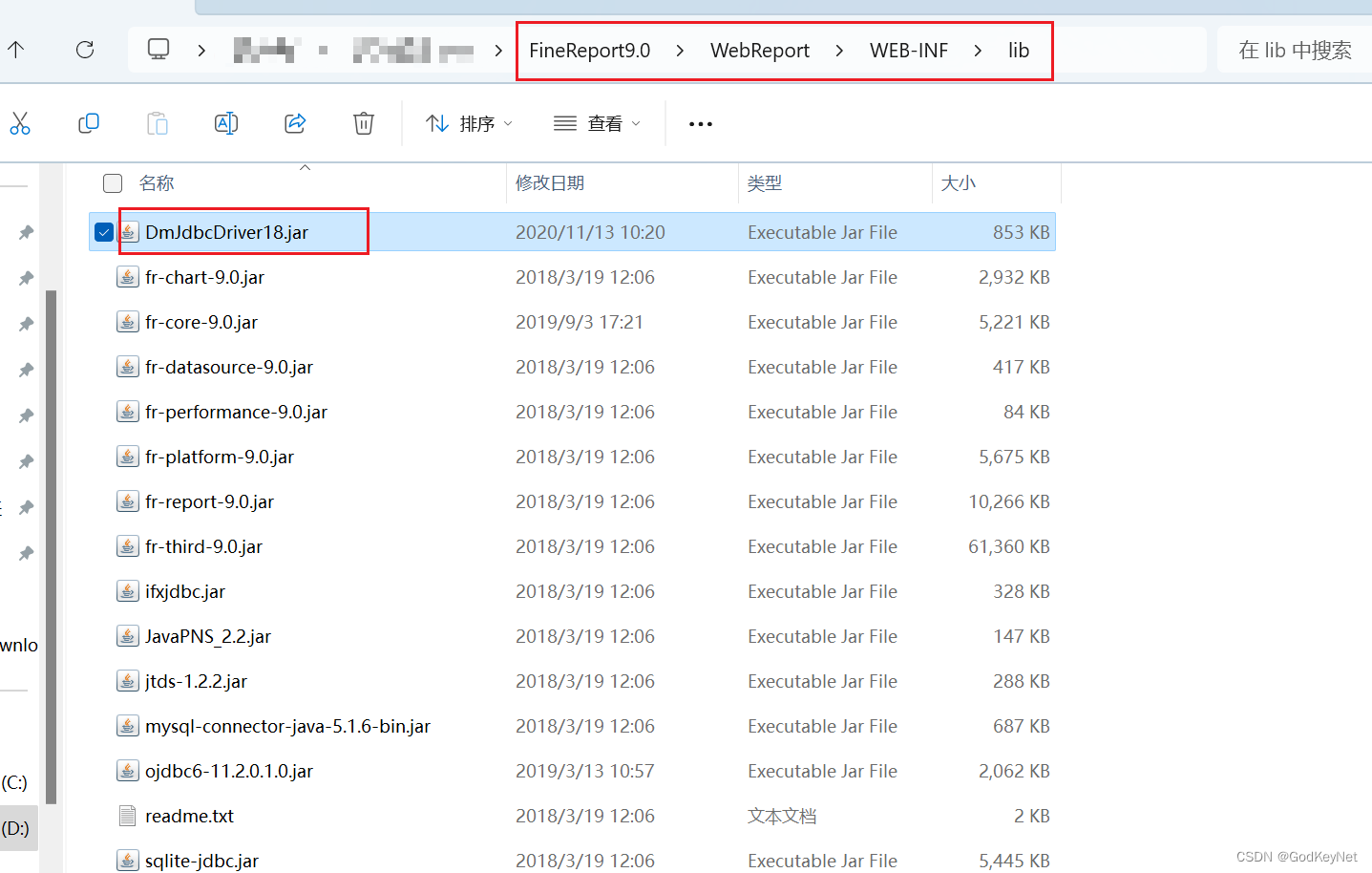Click the Copy icon in toolbar

click(x=89, y=123)
